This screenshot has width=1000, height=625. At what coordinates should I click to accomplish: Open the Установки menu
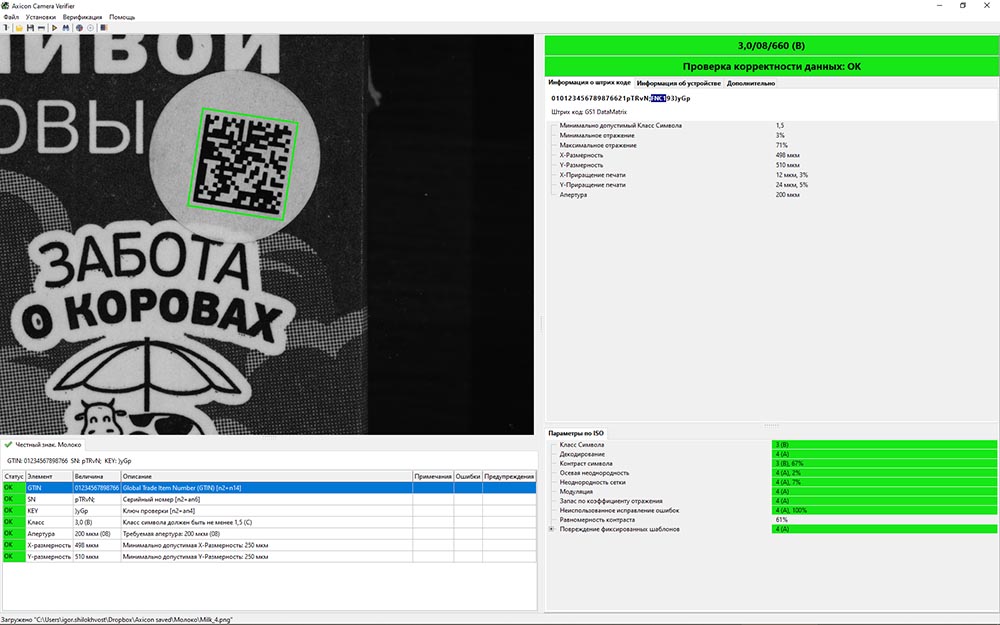(x=41, y=17)
